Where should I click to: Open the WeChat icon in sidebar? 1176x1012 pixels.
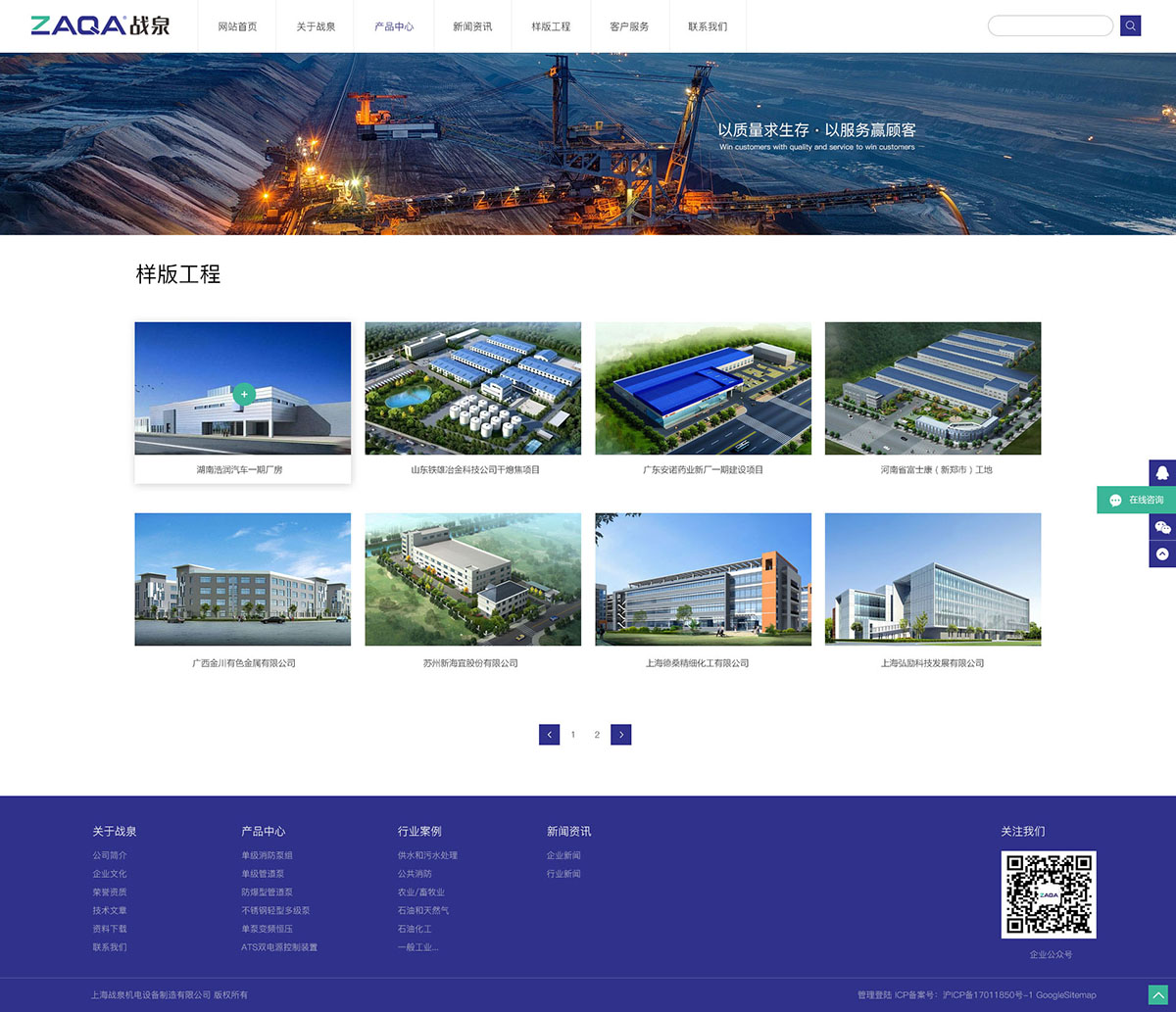coord(1162,527)
